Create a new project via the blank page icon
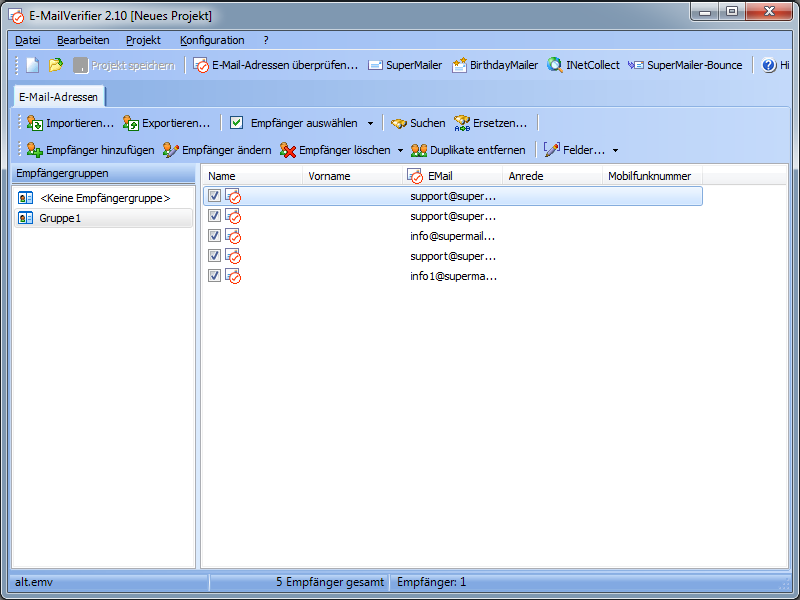 (x=30, y=65)
